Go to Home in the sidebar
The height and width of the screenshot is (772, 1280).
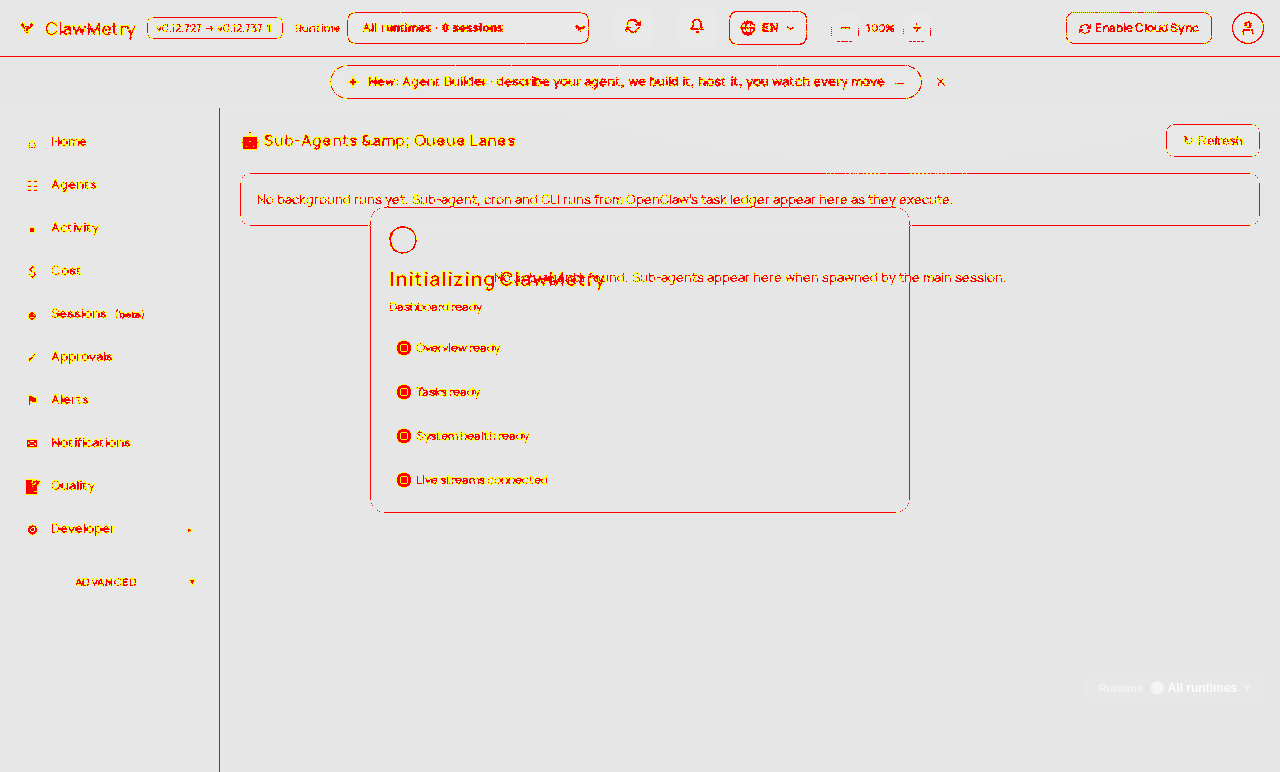pyautogui.click(x=110, y=142)
